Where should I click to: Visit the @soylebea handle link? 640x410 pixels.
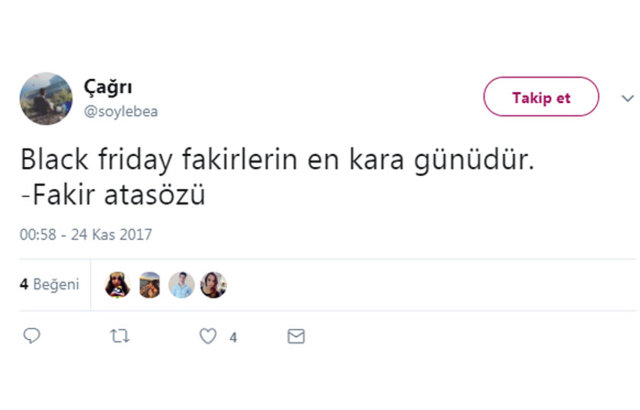tap(121, 111)
